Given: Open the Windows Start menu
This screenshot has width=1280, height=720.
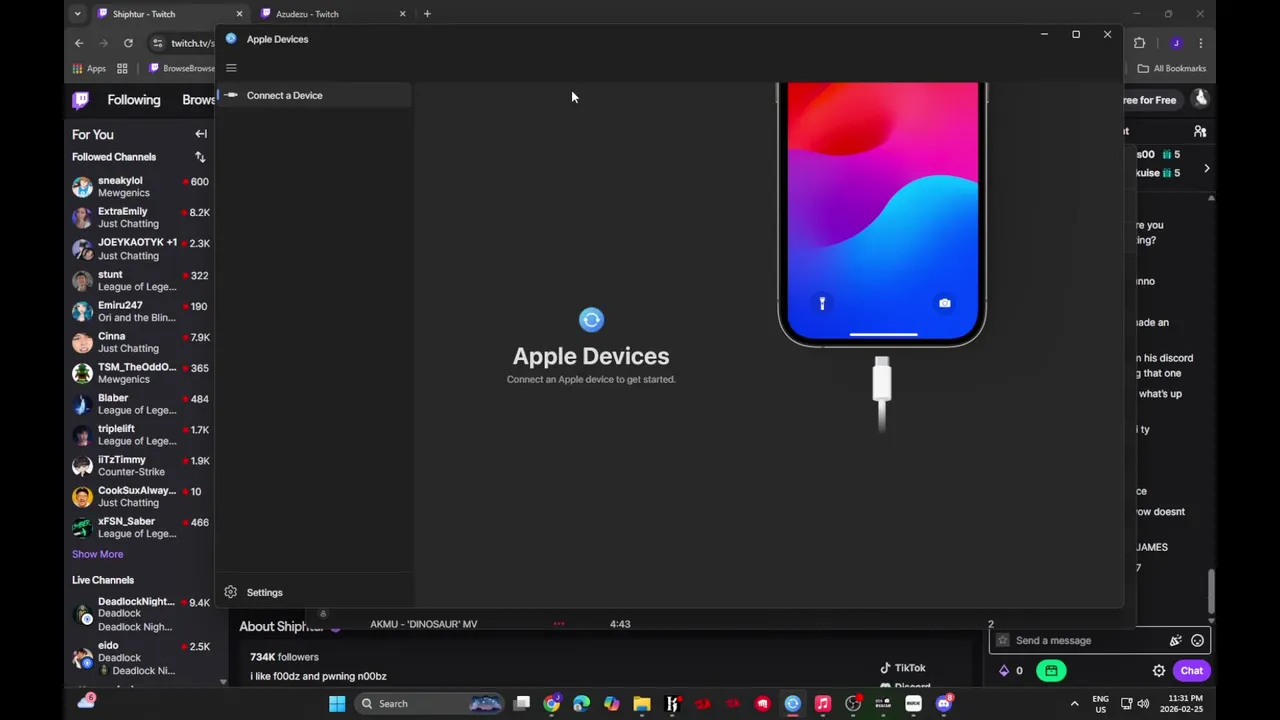Looking at the screenshot, I should coord(337,703).
